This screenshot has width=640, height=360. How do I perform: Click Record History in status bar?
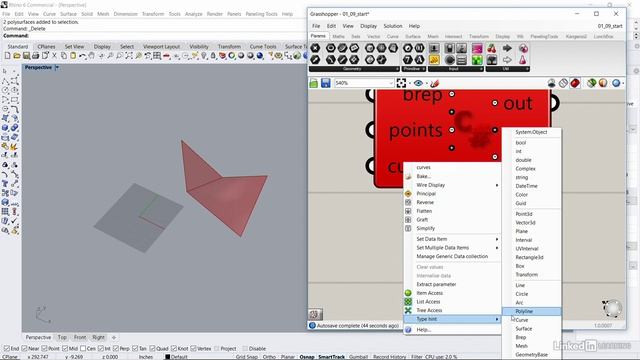[x=389, y=357]
